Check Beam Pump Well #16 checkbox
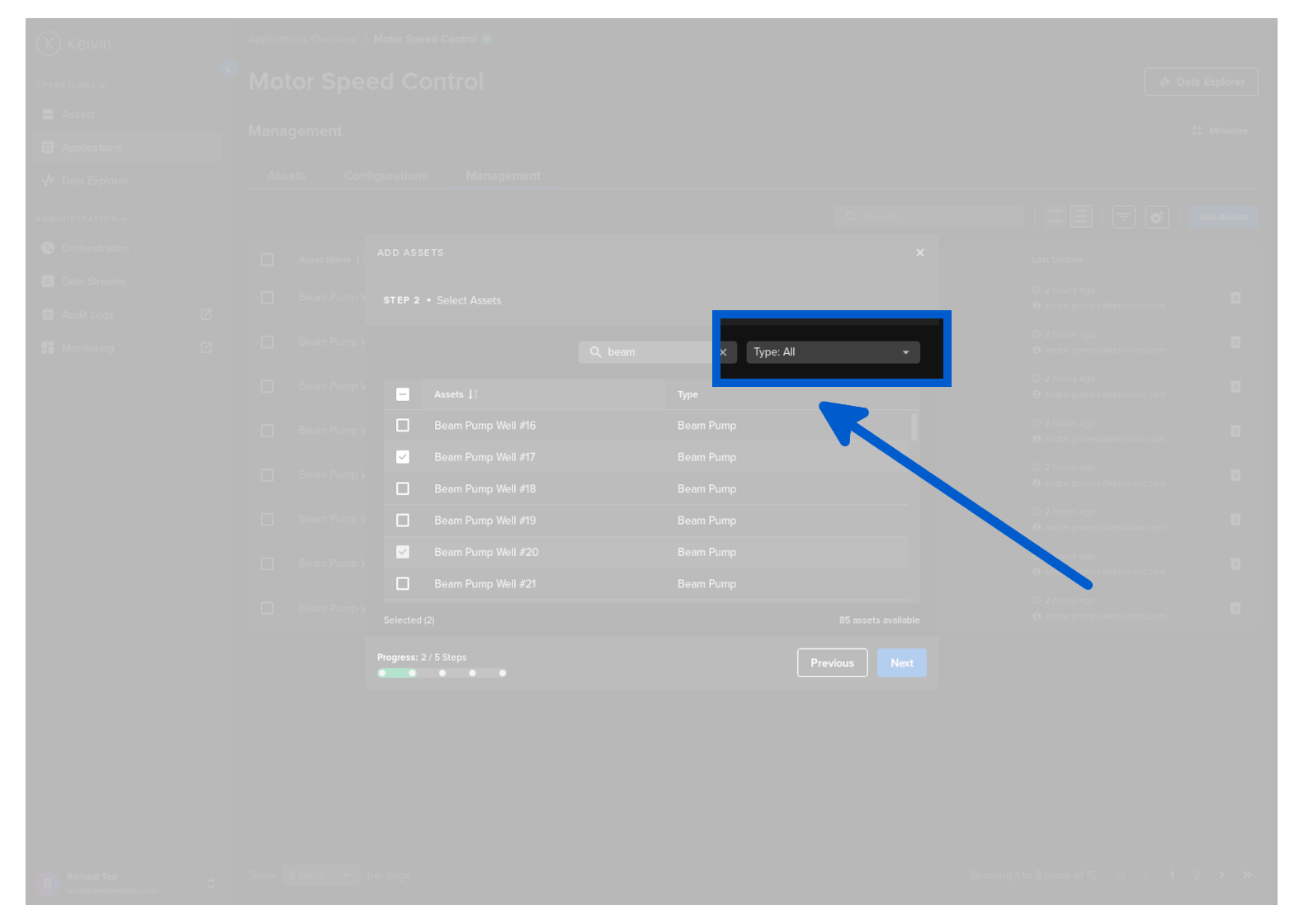This screenshot has width=1304, height=924. 403,426
